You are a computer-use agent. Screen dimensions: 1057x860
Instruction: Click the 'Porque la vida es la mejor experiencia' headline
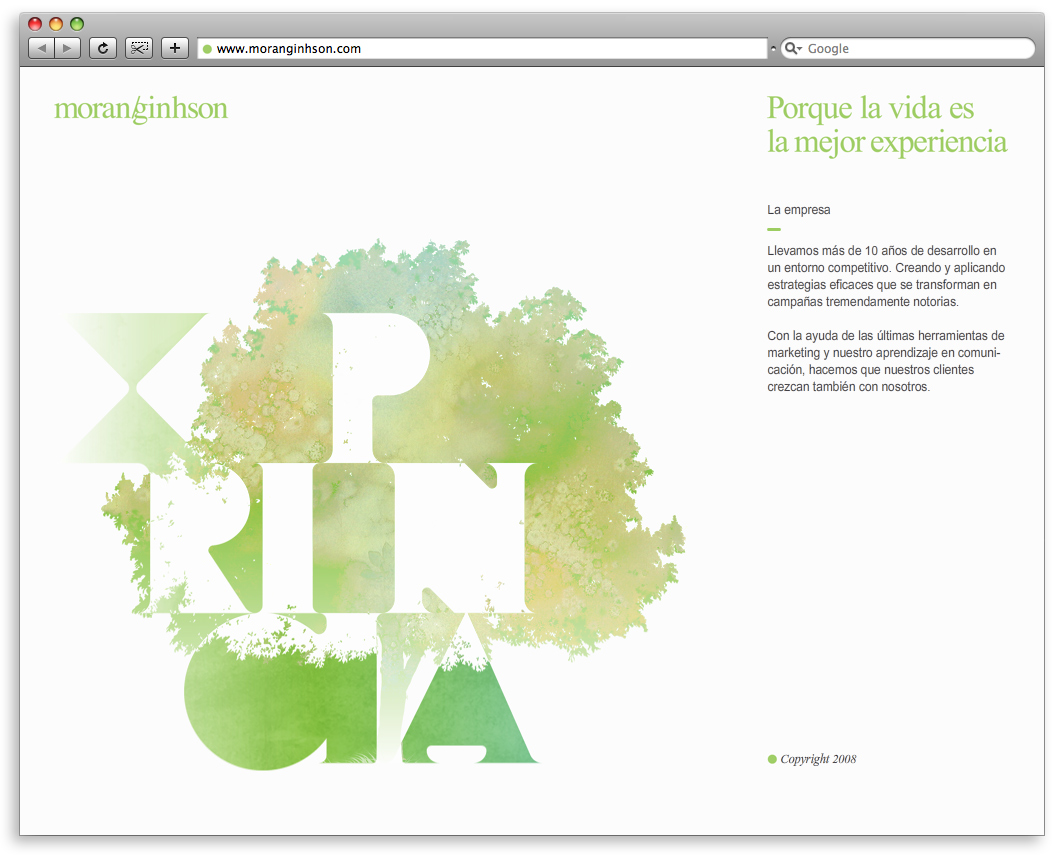pos(886,124)
